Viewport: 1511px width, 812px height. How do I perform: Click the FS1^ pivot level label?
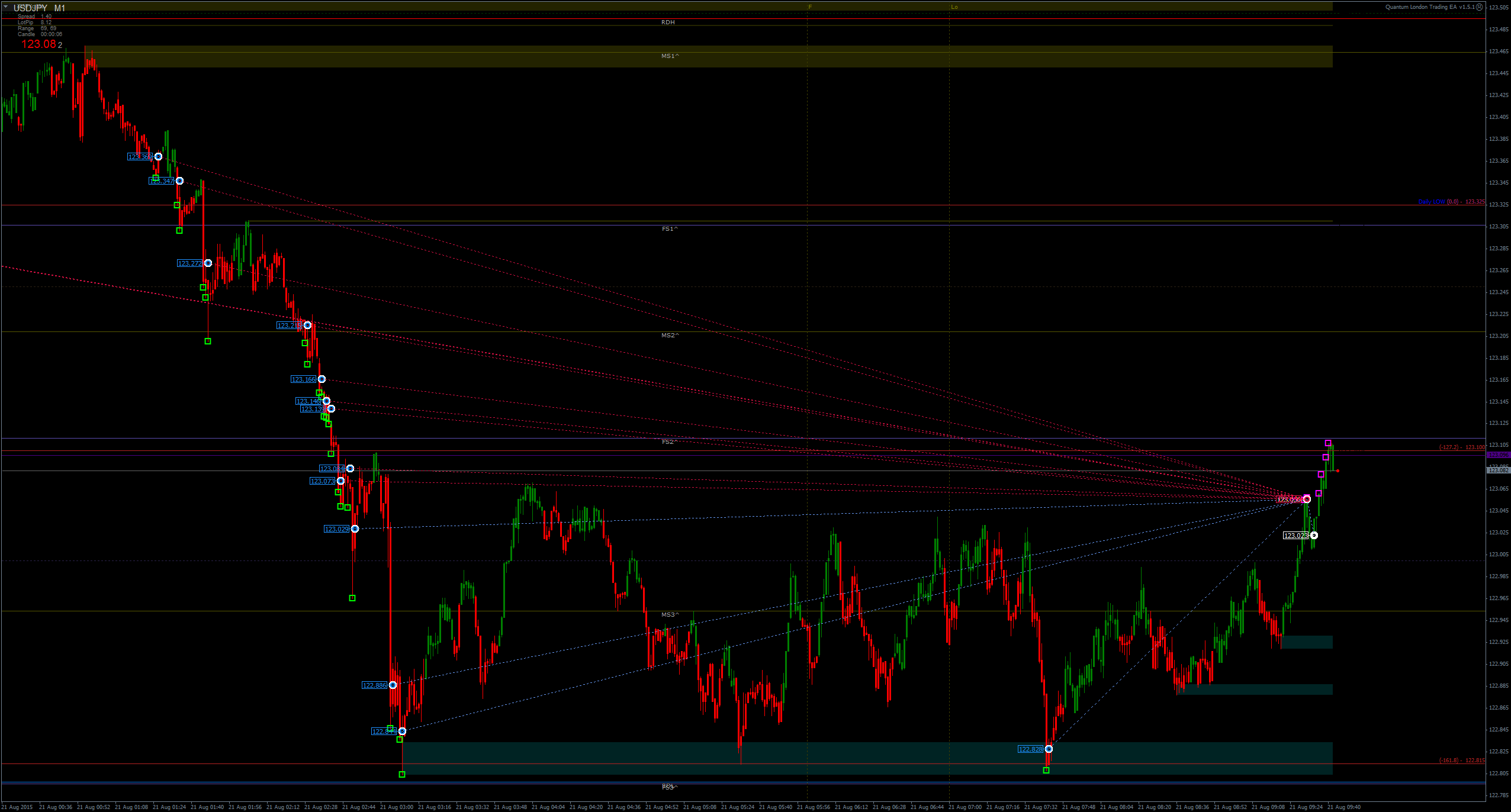click(x=670, y=229)
